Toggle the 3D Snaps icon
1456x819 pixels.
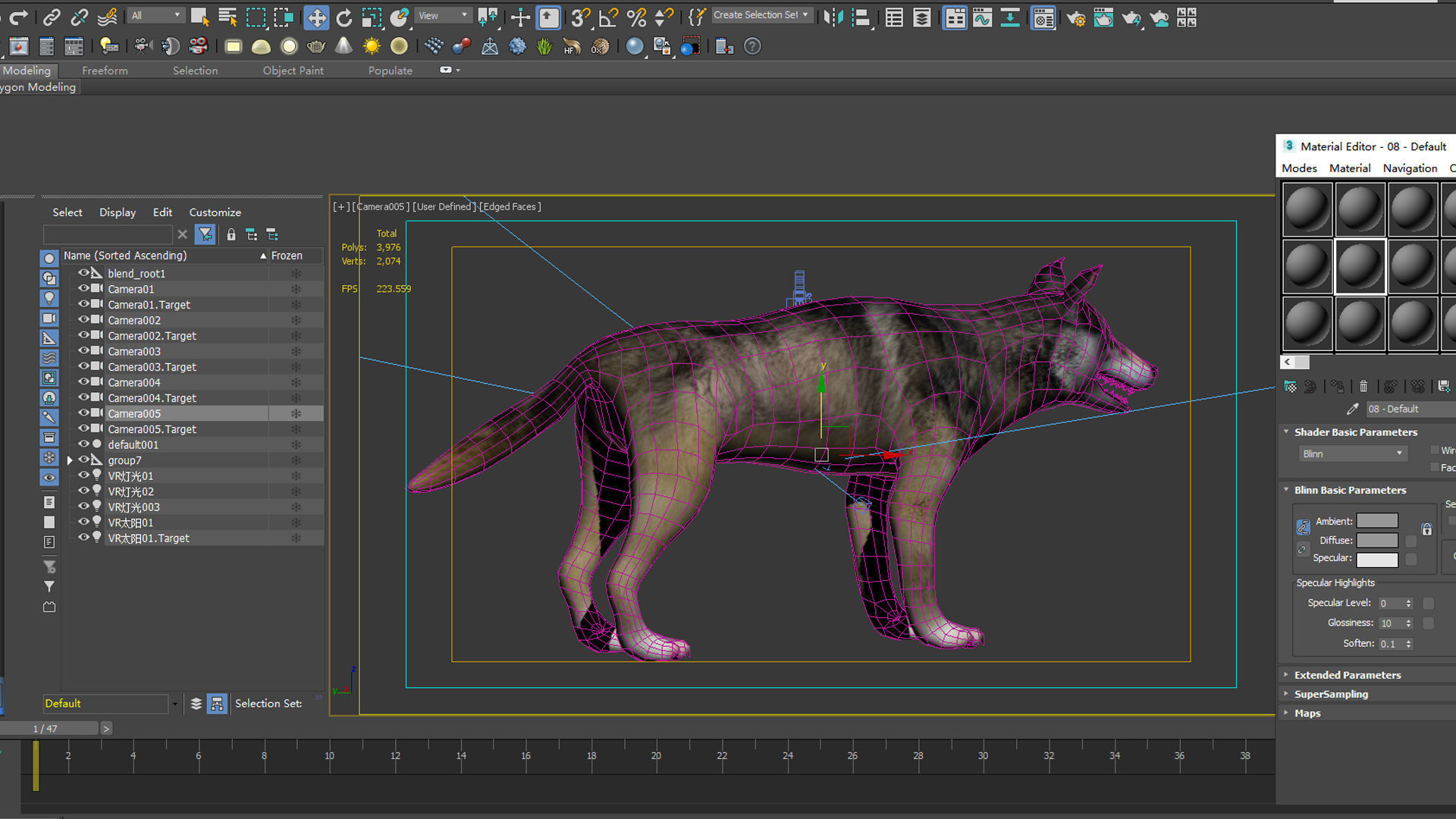(581, 17)
